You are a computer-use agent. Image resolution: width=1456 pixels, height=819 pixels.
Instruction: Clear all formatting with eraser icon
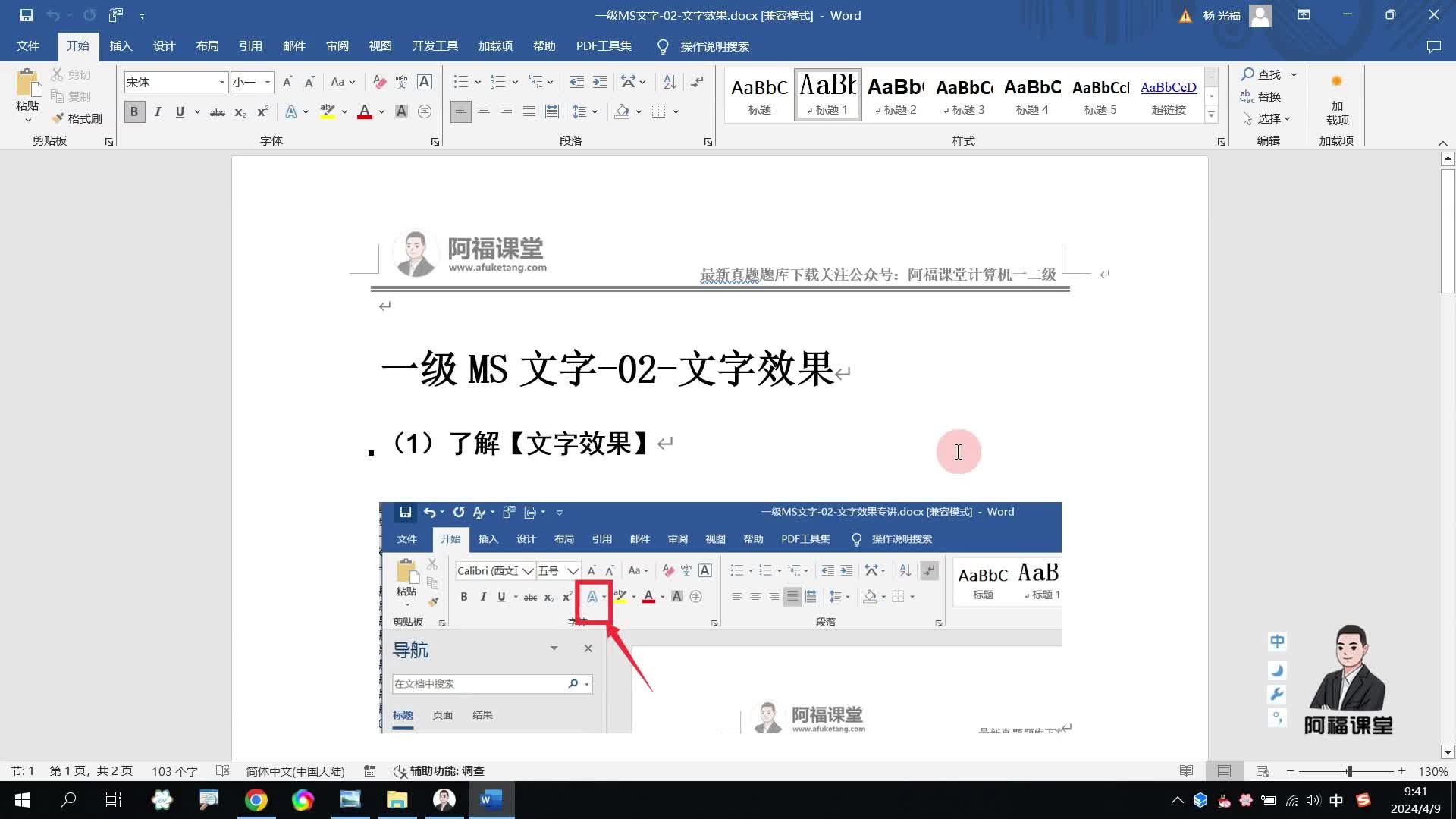pos(380,82)
